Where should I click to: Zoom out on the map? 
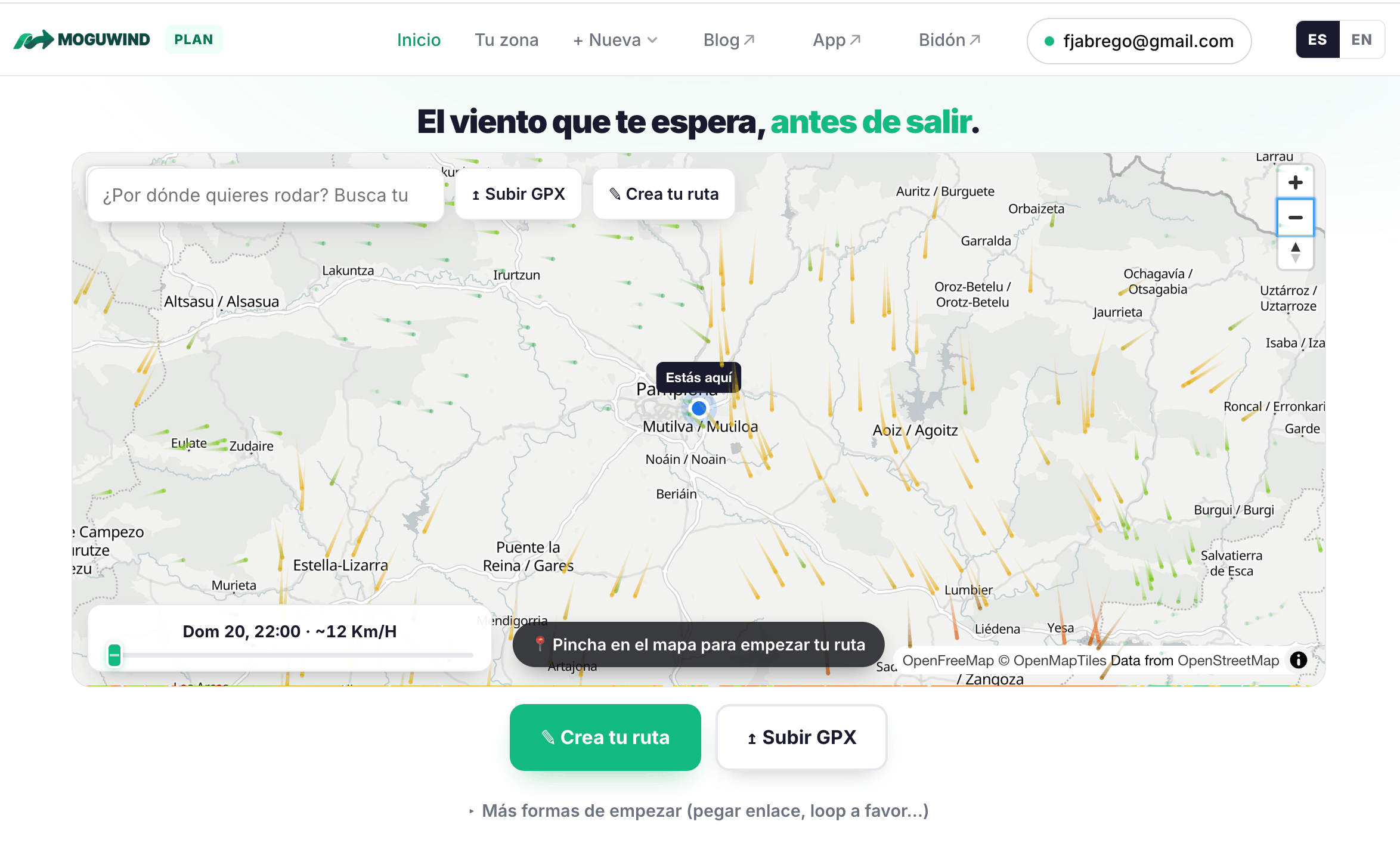[1295, 218]
